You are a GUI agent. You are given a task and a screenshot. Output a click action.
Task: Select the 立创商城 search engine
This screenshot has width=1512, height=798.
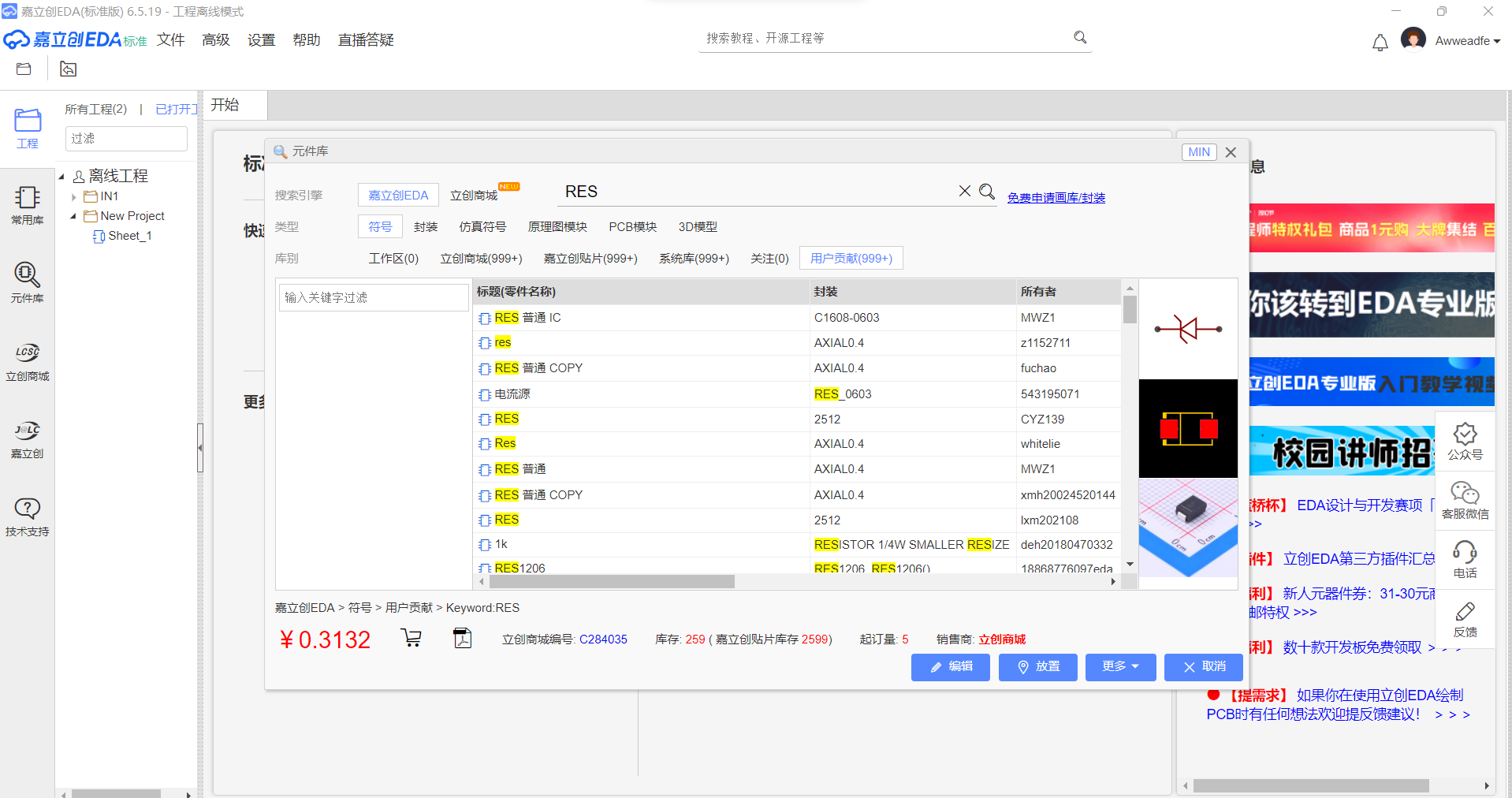click(x=474, y=195)
